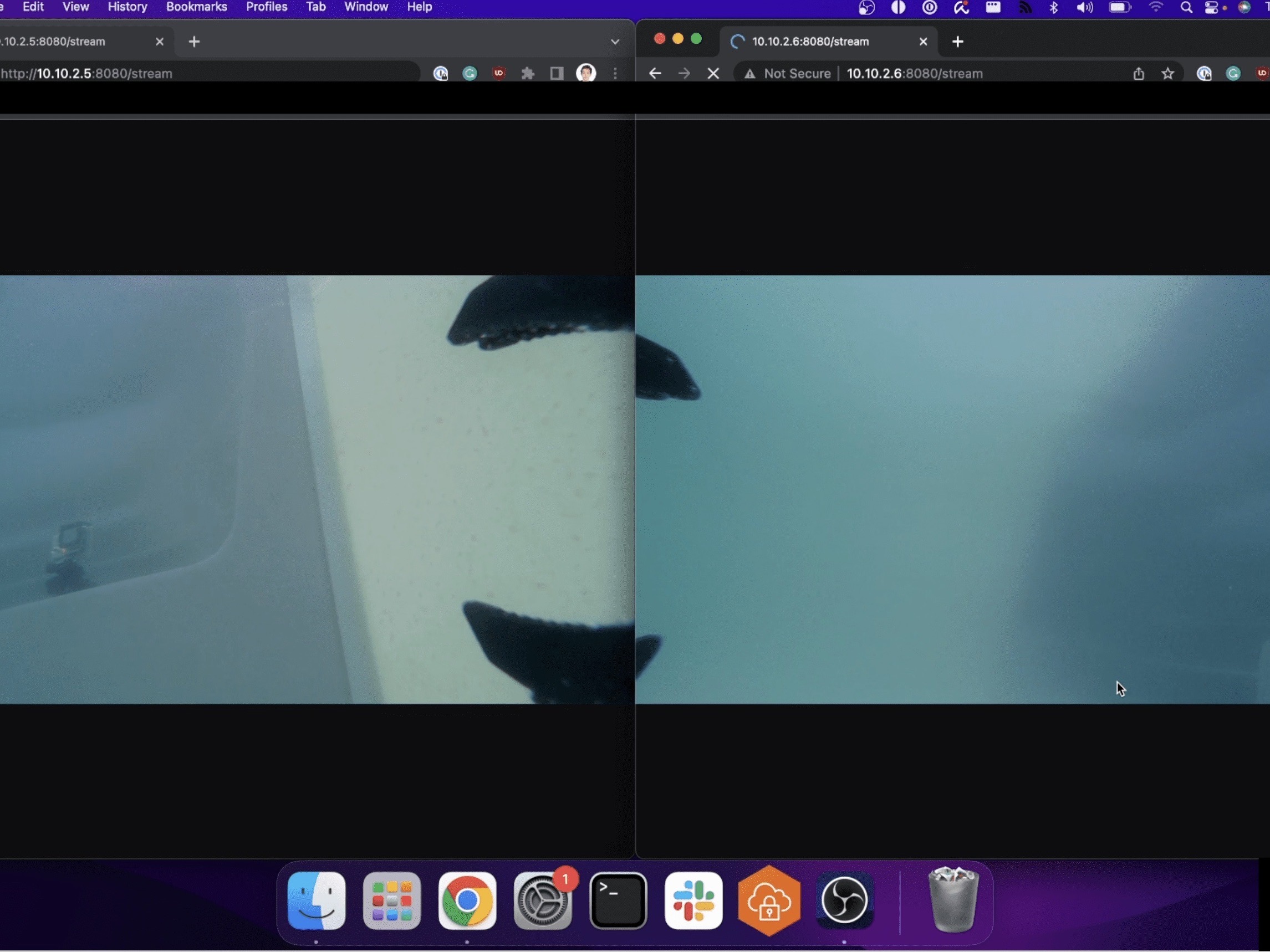The width and height of the screenshot is (1270, 952).
Task: Open the Profiles menu
Action: pos(267,7)
